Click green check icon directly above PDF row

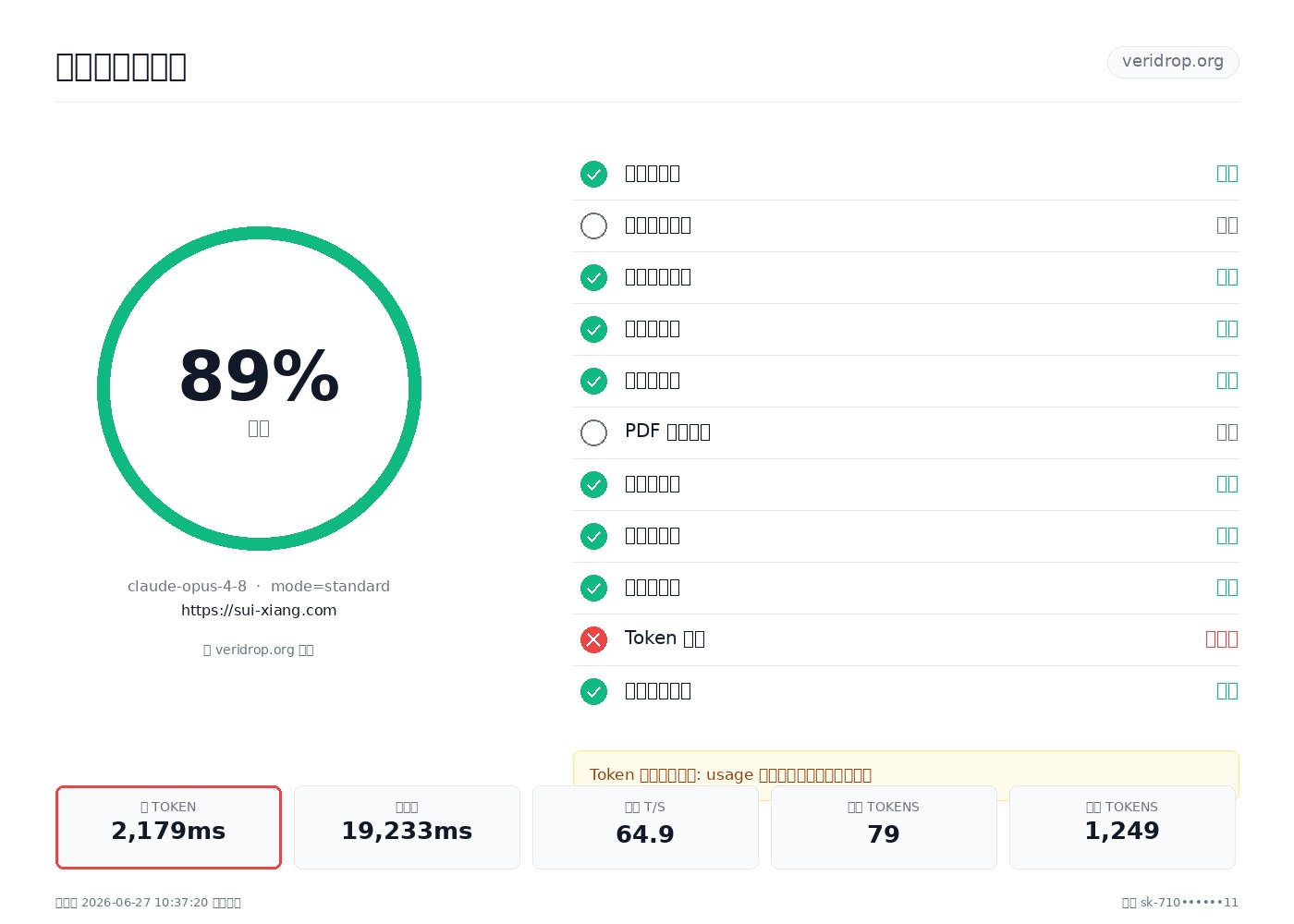[593, 381]
